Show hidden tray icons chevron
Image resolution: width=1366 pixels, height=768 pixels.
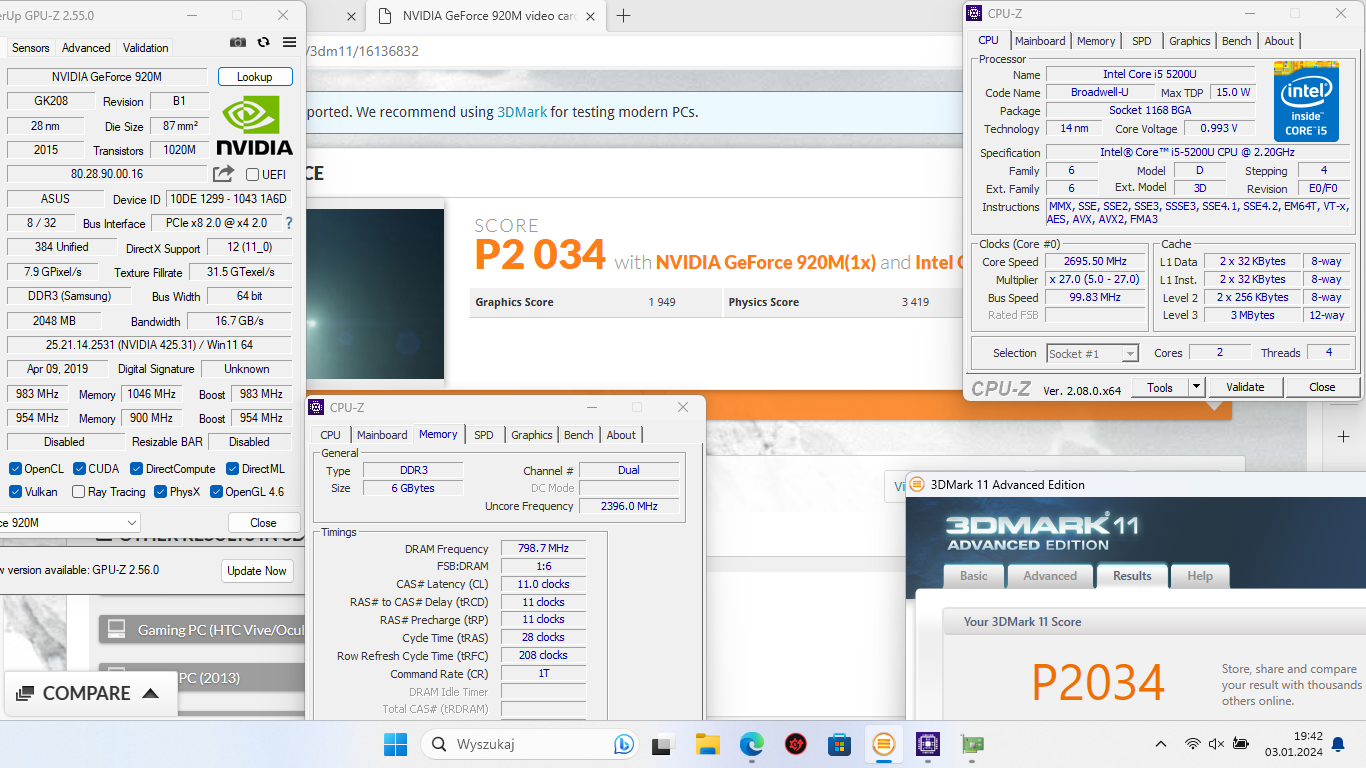[1161, 744]
